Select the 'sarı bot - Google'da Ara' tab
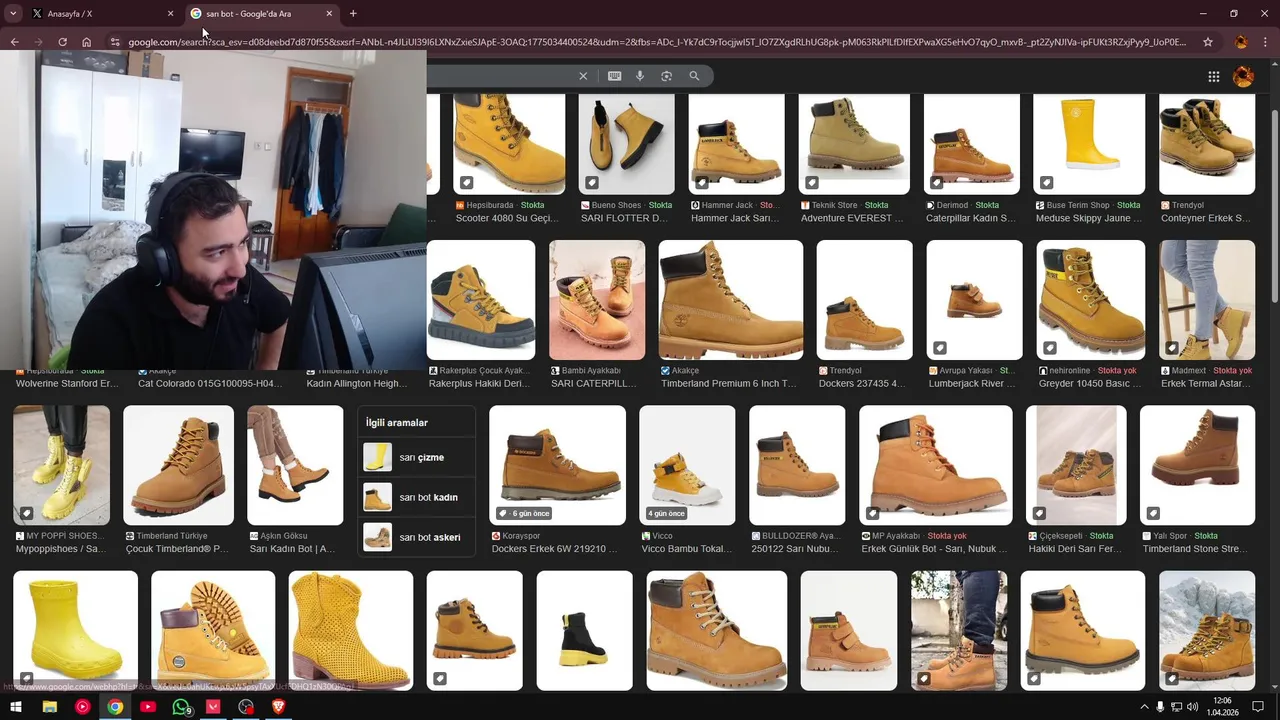 coord(262,14)
